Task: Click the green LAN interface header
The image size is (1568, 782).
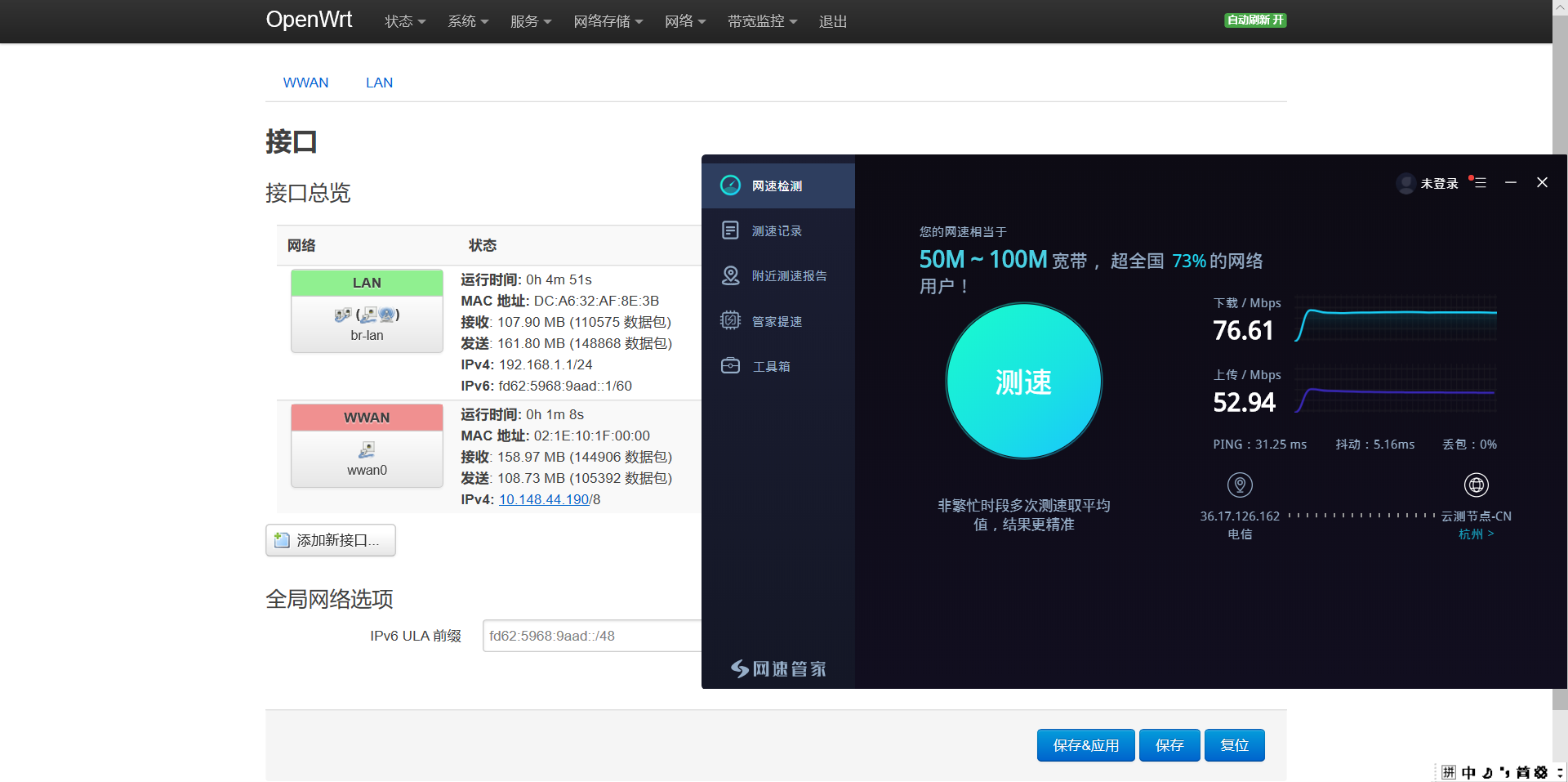Action: tap(367, 283)
